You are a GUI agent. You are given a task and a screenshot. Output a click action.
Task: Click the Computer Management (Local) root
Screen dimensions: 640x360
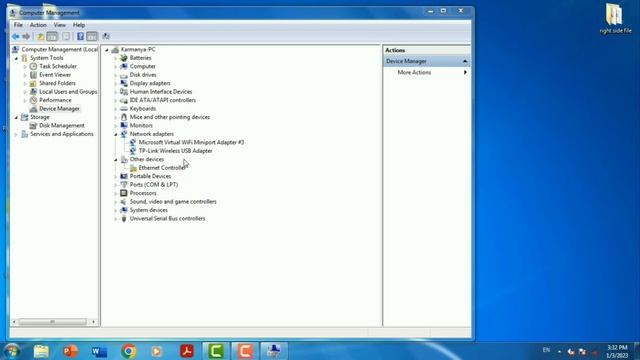(59, 49)
